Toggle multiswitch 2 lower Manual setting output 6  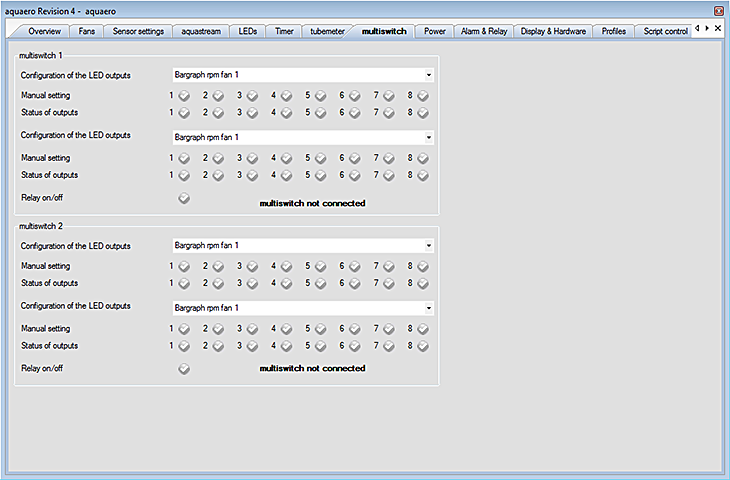point(354,329)
